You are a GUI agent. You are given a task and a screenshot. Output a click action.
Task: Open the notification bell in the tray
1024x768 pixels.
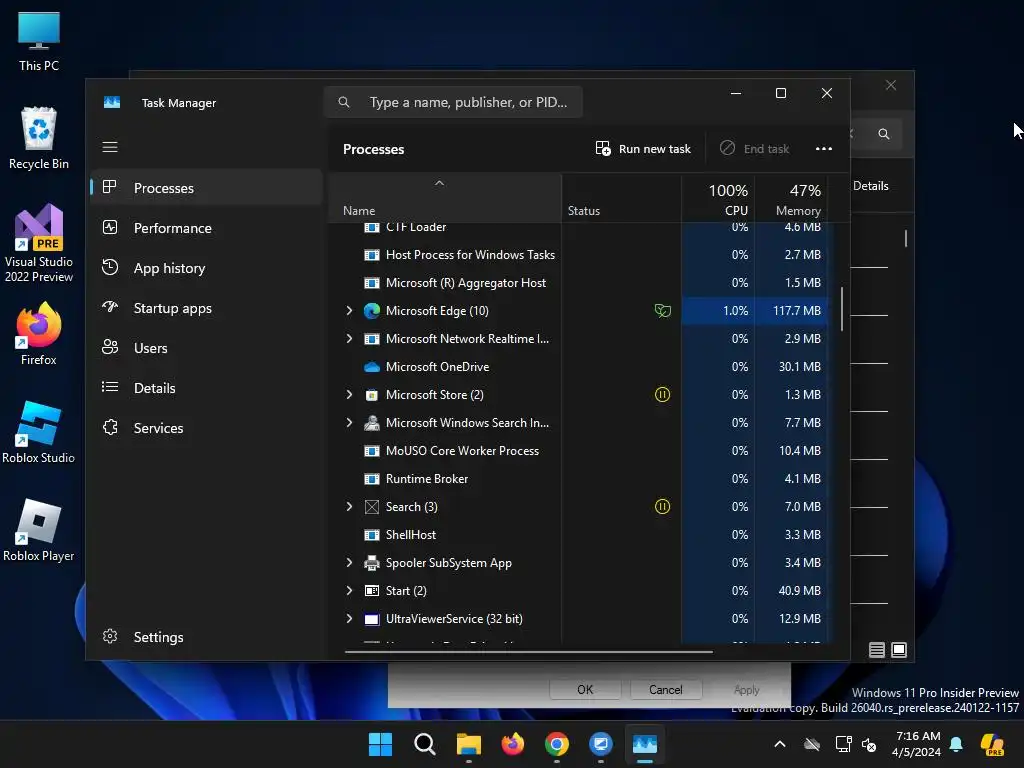(x=956, y=744)
